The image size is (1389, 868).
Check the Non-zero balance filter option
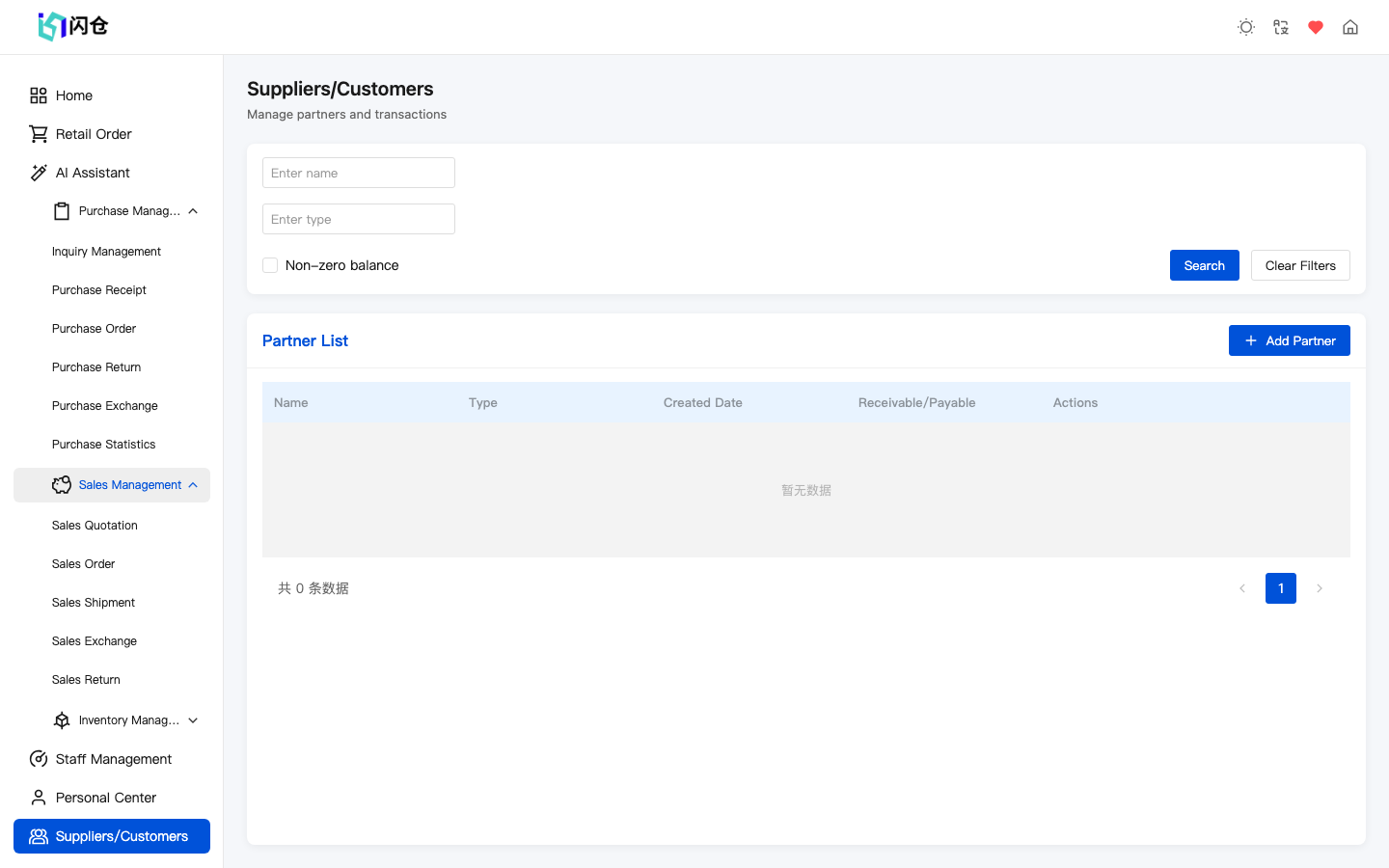point(270,264)
